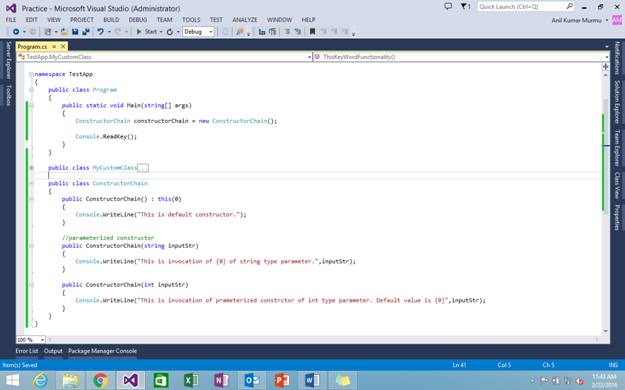Viewport: 625px width, 390px height.
Task: Click the Windows Start button
Action: 13,380
